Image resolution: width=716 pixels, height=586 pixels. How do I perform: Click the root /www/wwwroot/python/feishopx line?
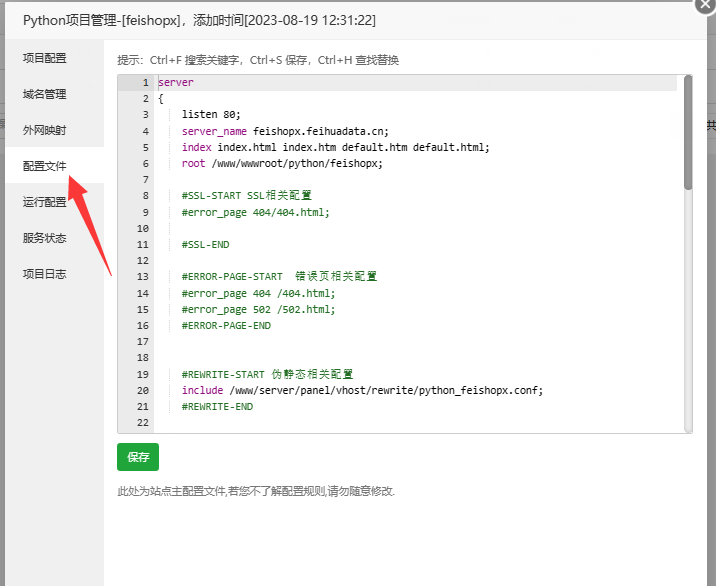(282, 164)
